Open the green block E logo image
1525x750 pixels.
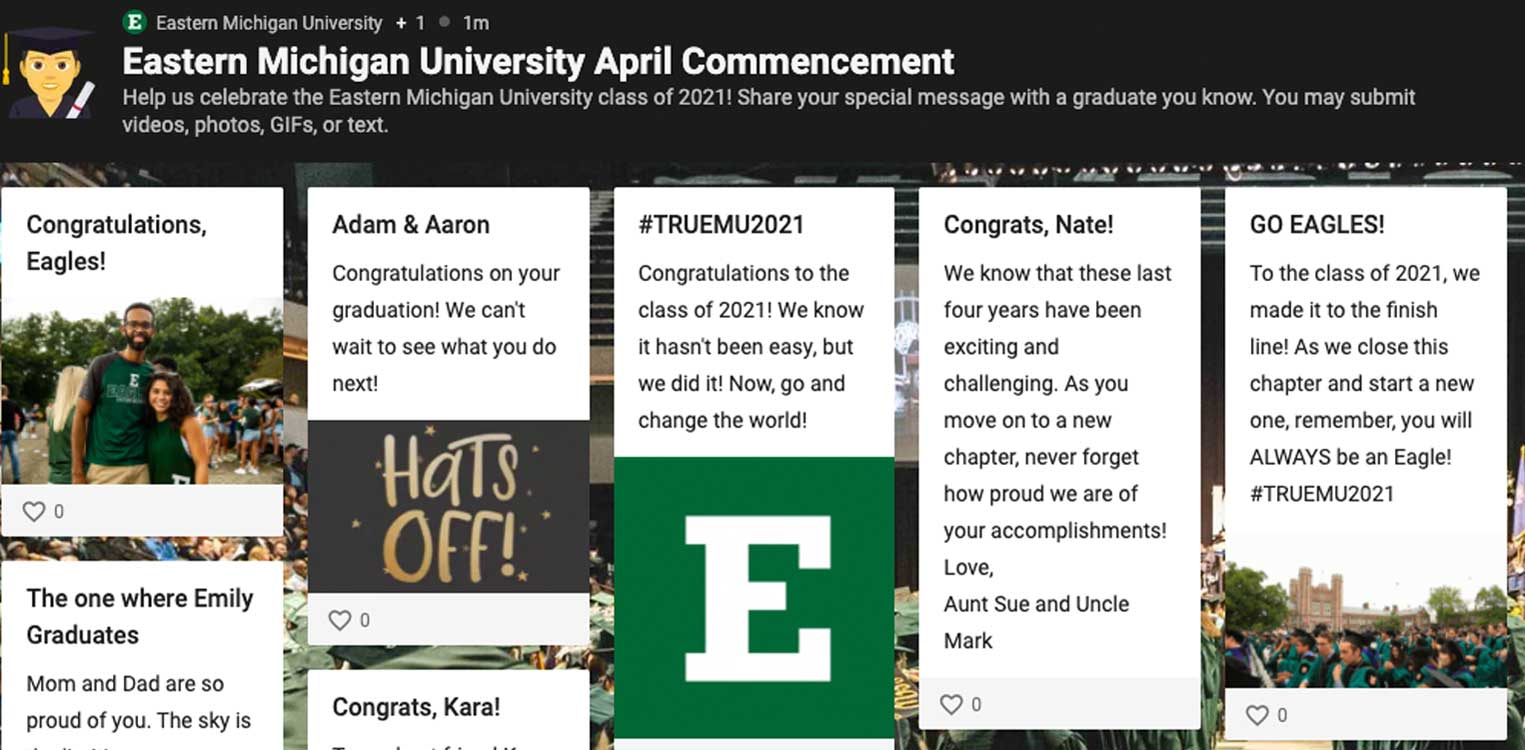754,598
